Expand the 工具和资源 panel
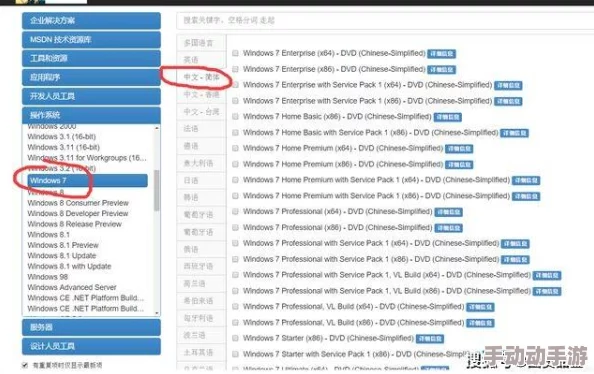Screen dimensions: 594x374 tap(91, 58)
